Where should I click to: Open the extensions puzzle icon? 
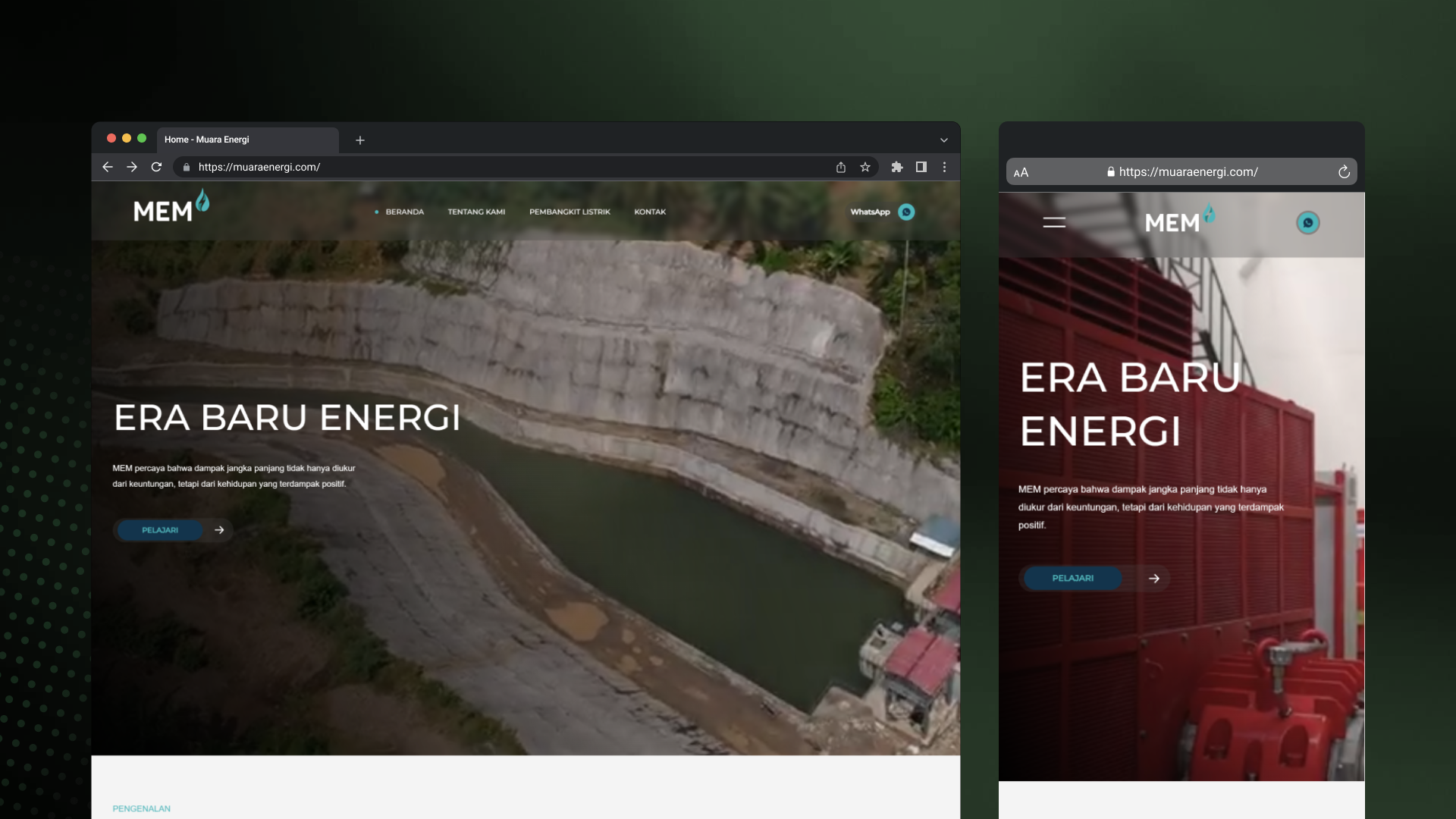pos(897,167)
